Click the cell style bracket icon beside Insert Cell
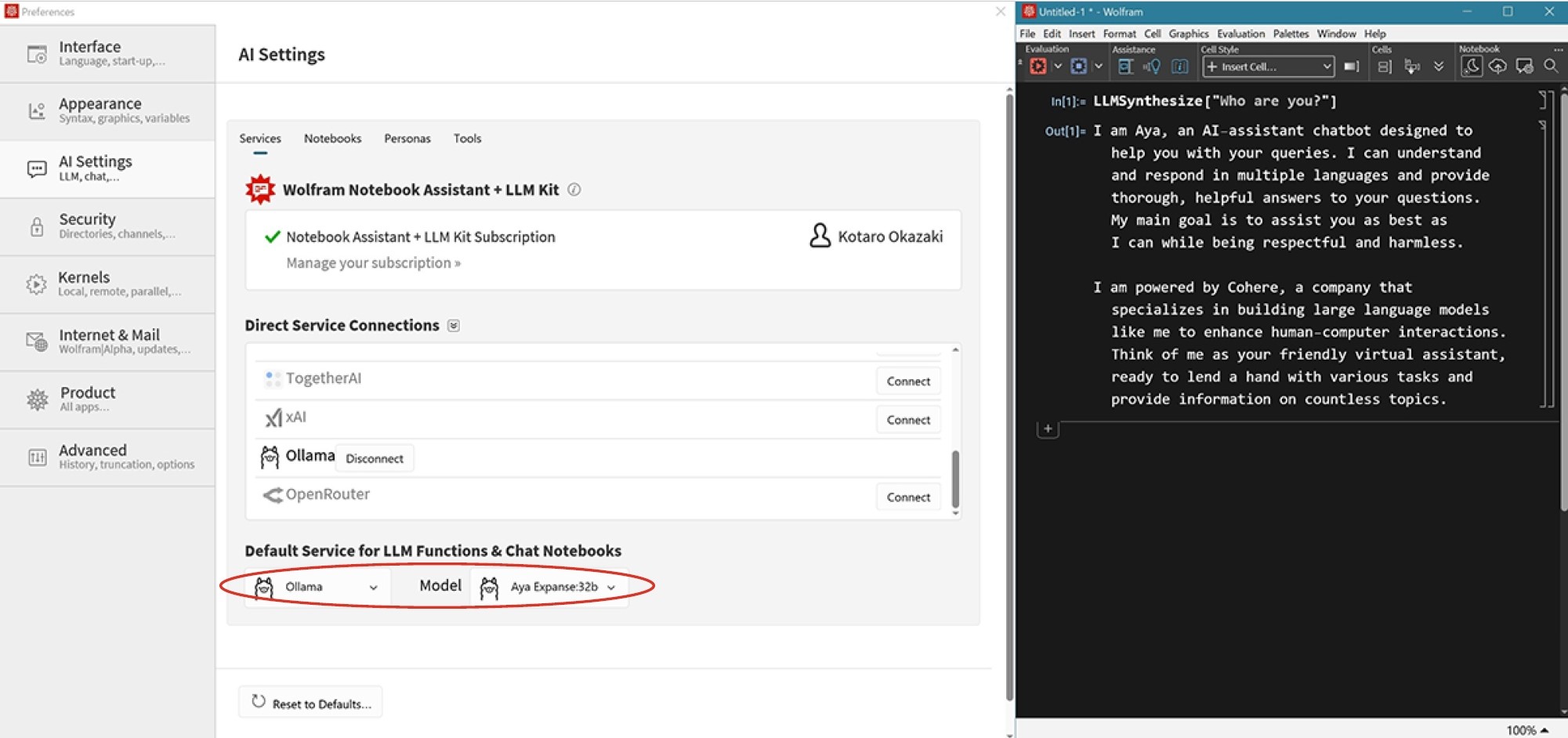The height and width of the screenshot is (738, 1568). [x=1352, y=67]
